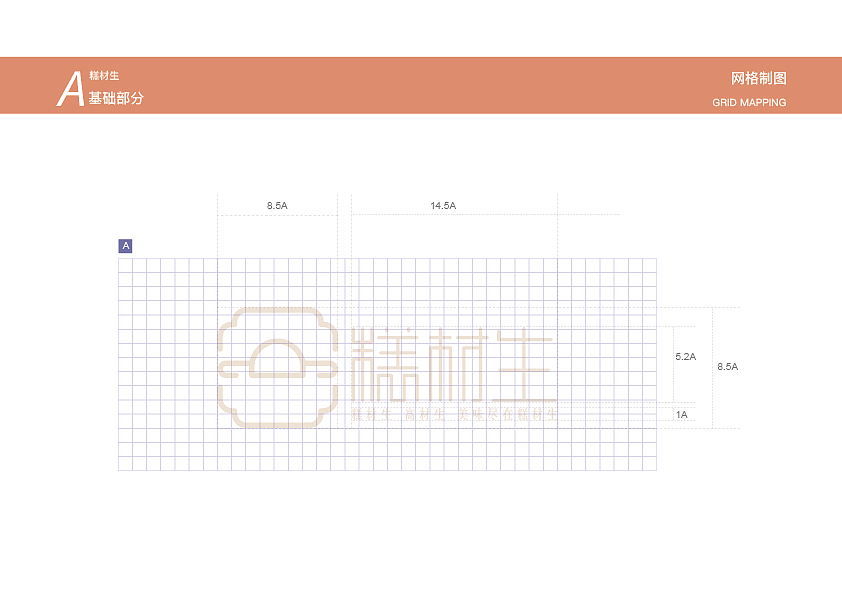Image resolution: width=842 pixels, height=596 pixels.
Task: Toggle the 14.5A width measurement label
Action: click(x=444, y=205)
